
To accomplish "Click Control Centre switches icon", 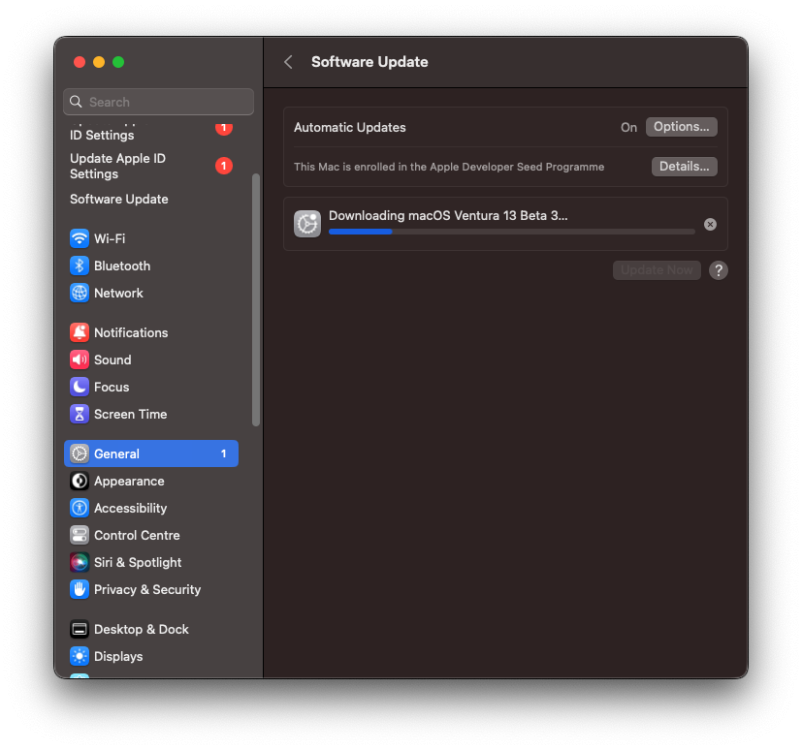I will (x=79, y=535).
